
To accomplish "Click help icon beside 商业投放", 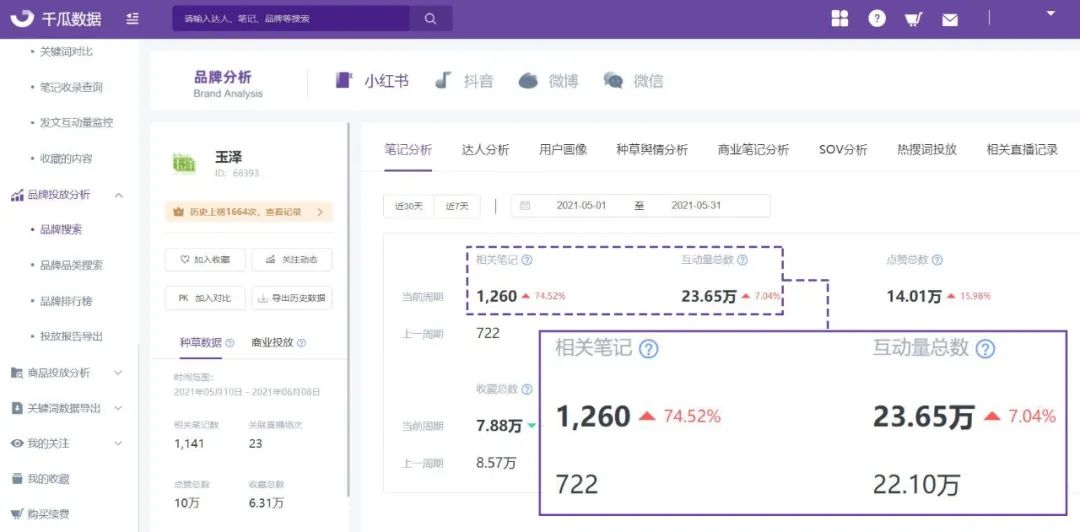I will (x=302, y=342).
